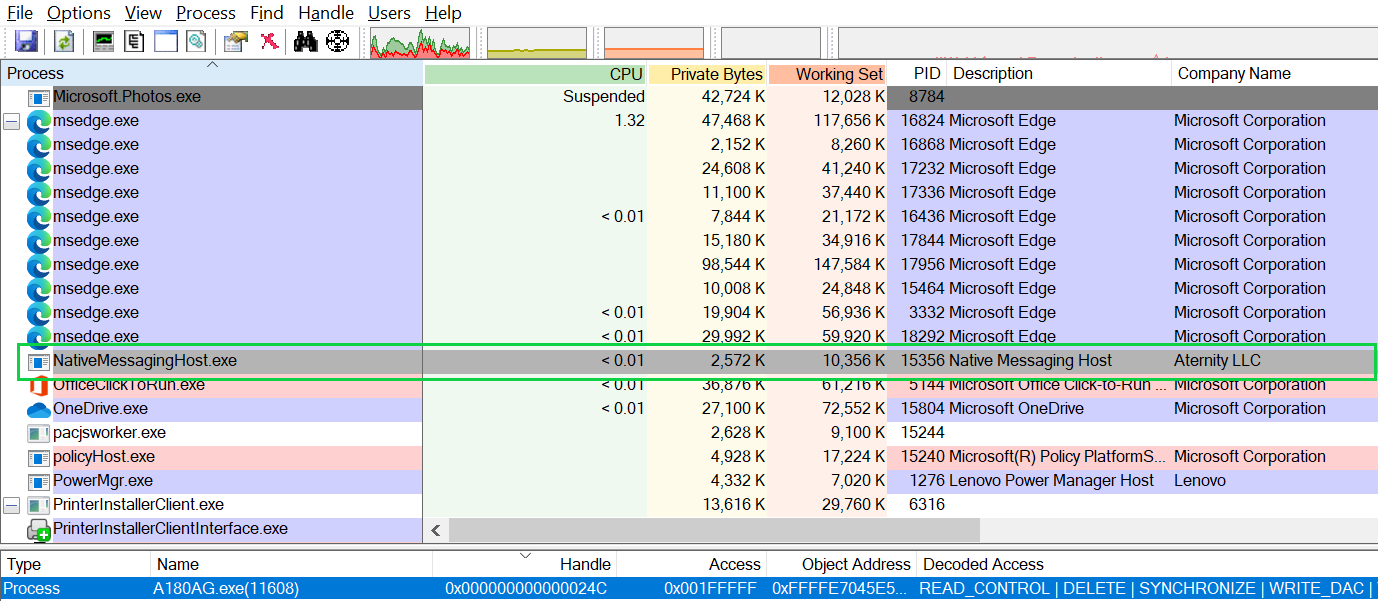Click the red X Kill Process icon
This screenshot has height=601, width=1378.
(268, 42)
